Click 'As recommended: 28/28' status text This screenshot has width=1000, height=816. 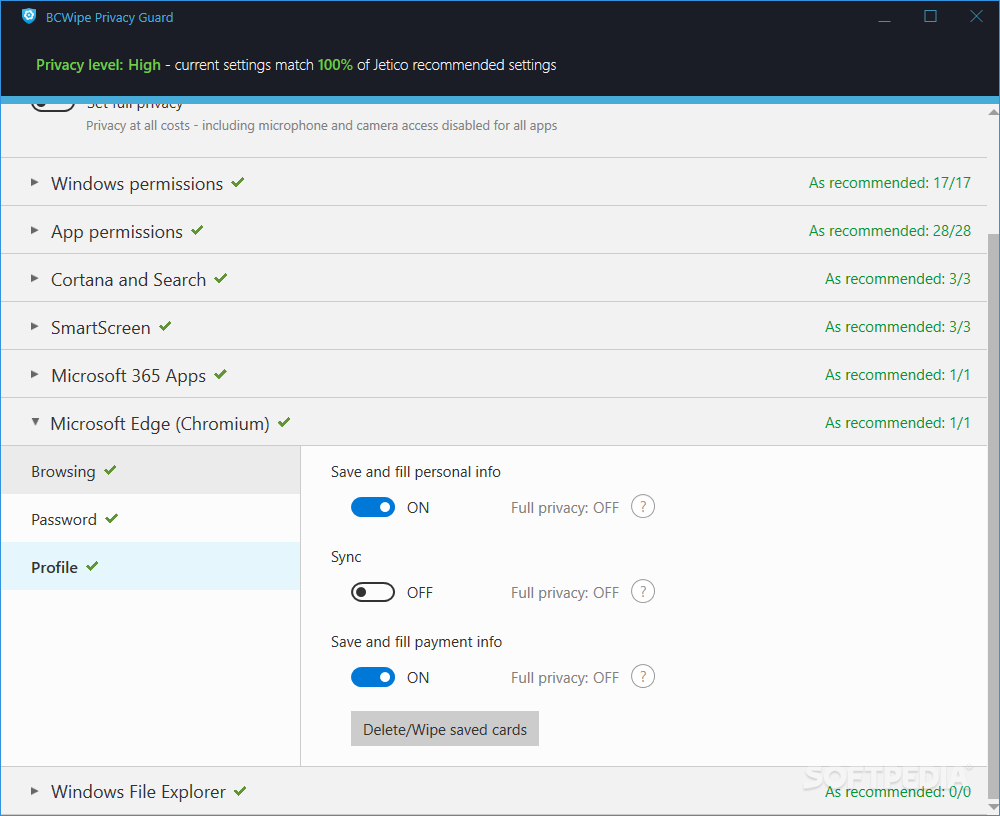[890, 231]
